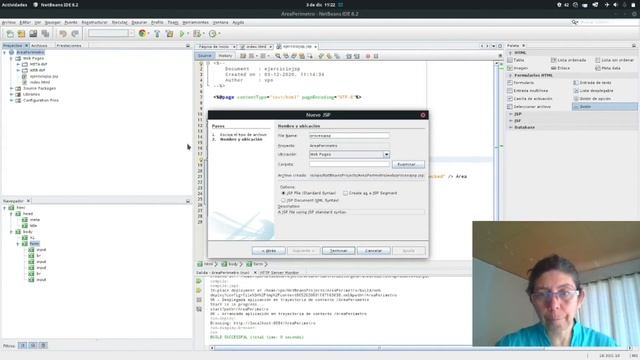Click the Clean and Build icon
640x360 pixels.
click(169, 34)
